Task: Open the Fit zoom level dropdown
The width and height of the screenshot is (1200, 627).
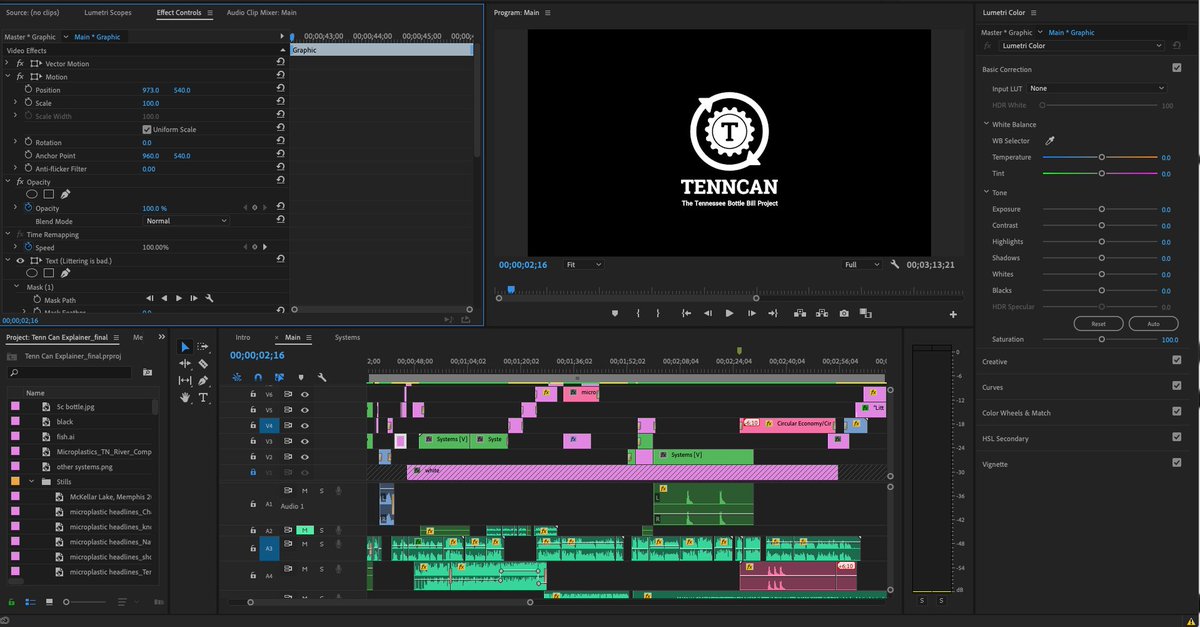Action: click(584, 264)
